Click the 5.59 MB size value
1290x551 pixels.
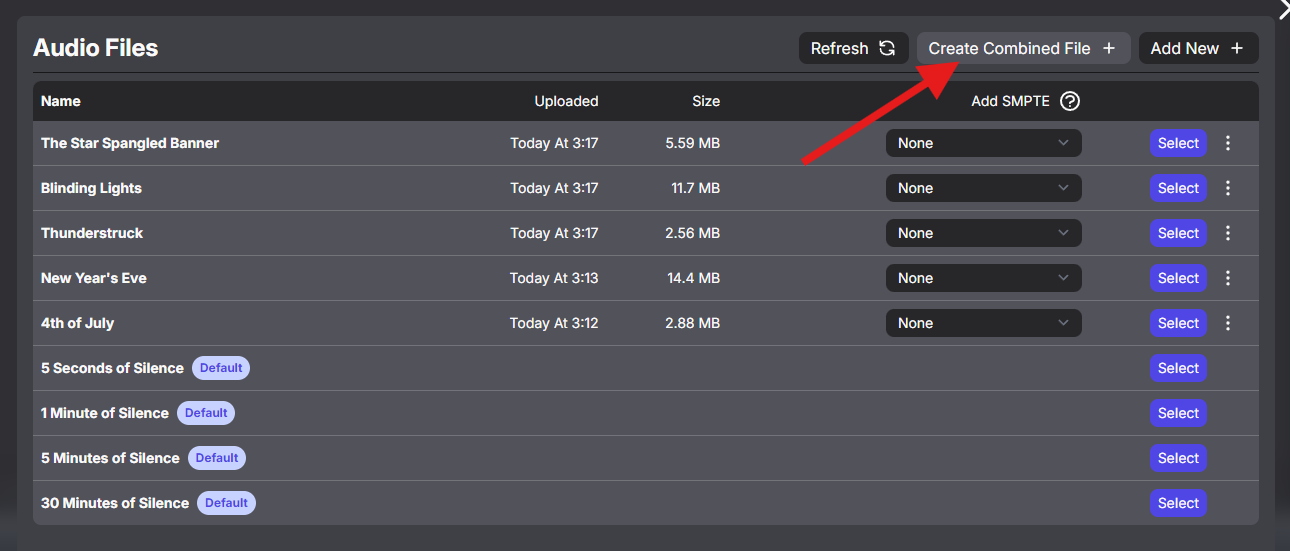(x=692, y=143)
